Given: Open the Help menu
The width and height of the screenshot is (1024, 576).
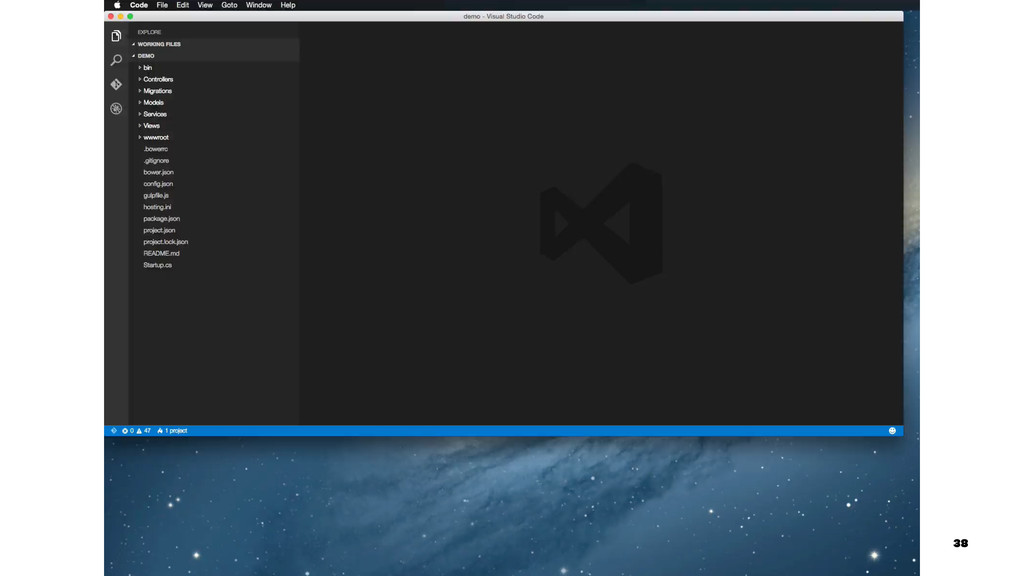Looking at the screenshot, I should pyautogui.click(x=288, y=5).
